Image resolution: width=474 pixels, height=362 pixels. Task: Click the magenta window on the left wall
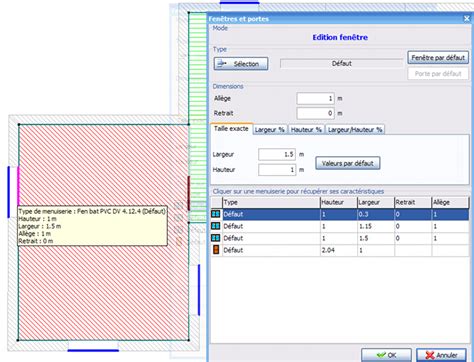tap(19, 185)
